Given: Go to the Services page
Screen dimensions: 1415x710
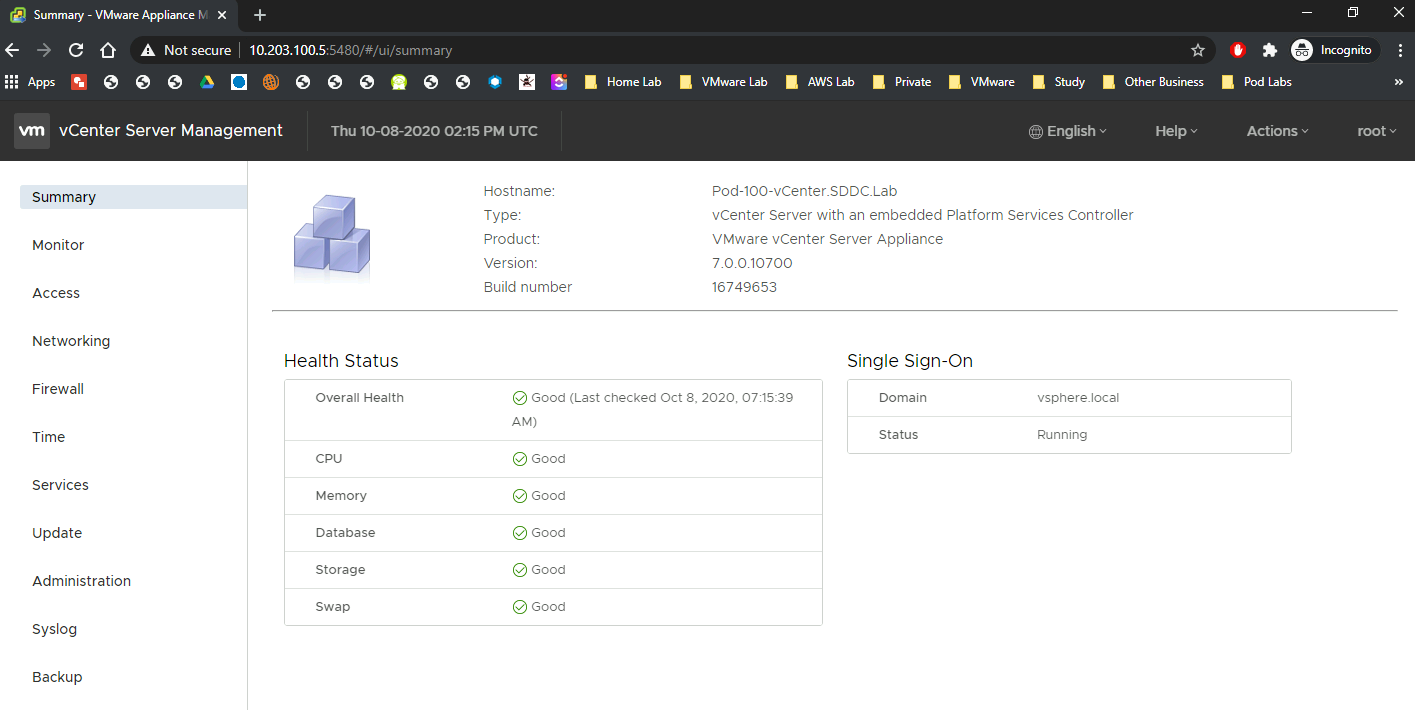Looking at the screenshot, I should coord(60,485).
